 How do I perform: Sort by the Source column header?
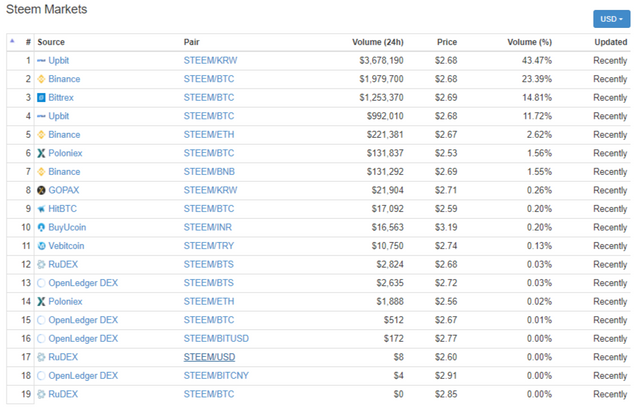point(51,42)
